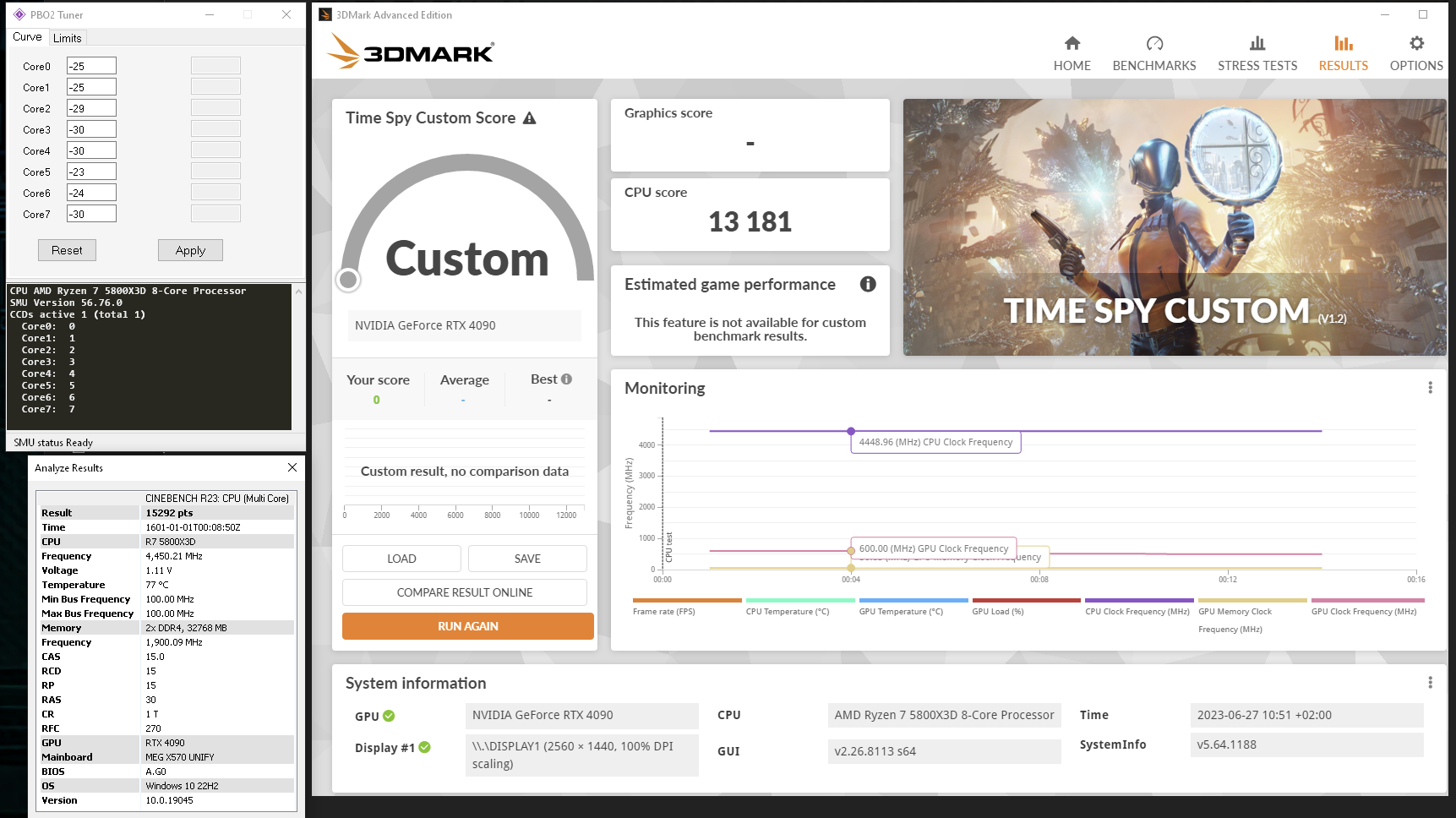Click the Time Spy Custom benchmark thumbnail
Viewport: 1456px width, 818px height.
click(x=1175, y=227)
